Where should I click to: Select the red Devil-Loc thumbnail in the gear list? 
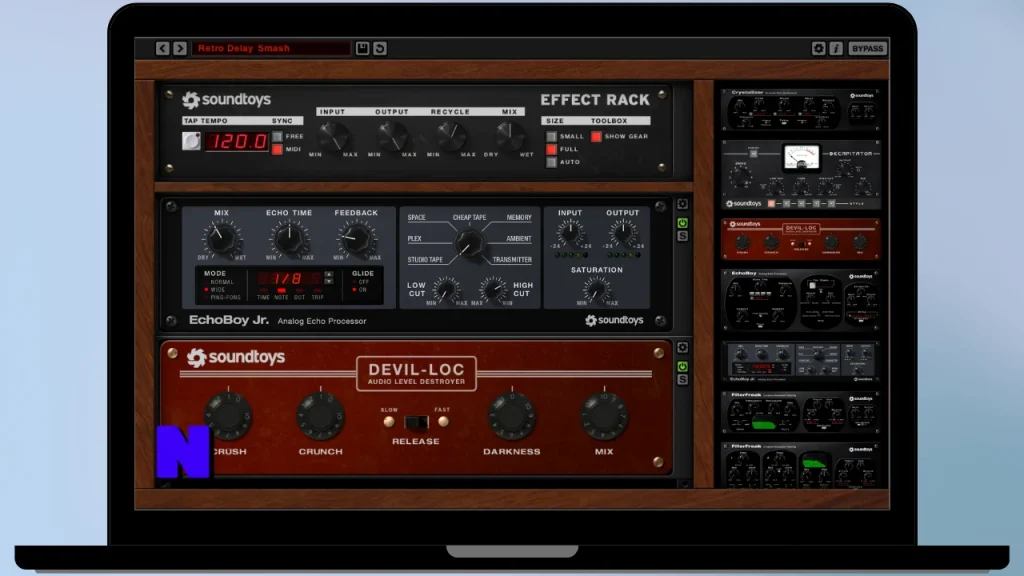coord(801,239)
